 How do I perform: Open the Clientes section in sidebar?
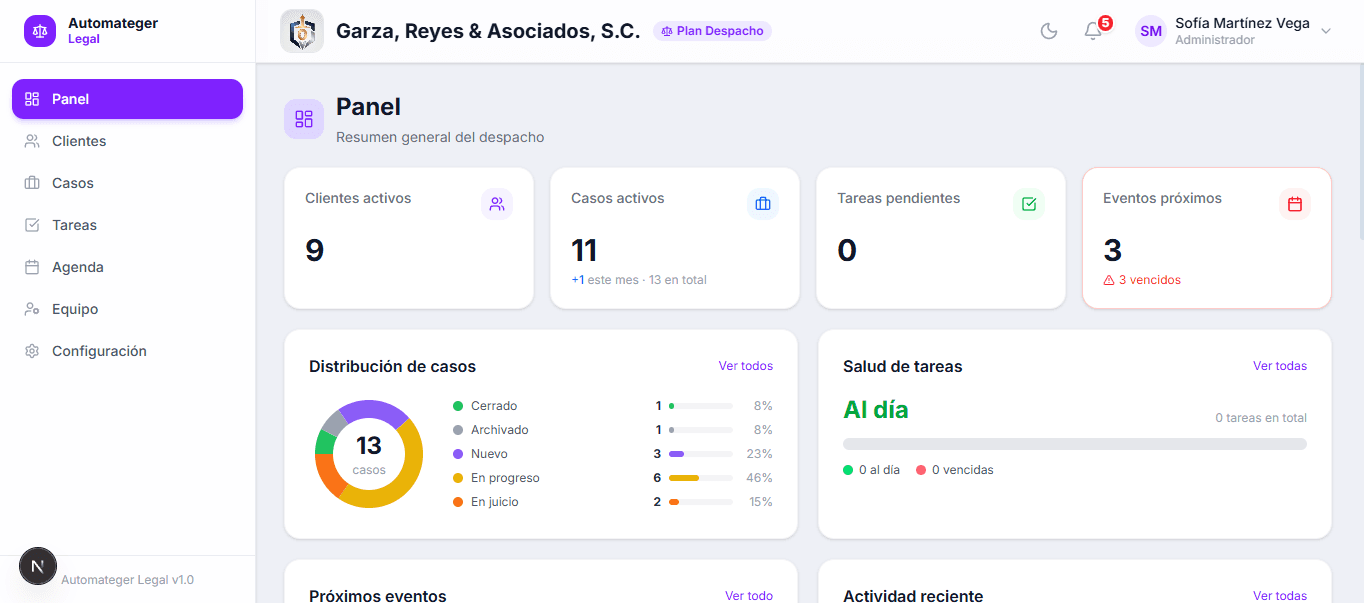click(x=79, y=141)
